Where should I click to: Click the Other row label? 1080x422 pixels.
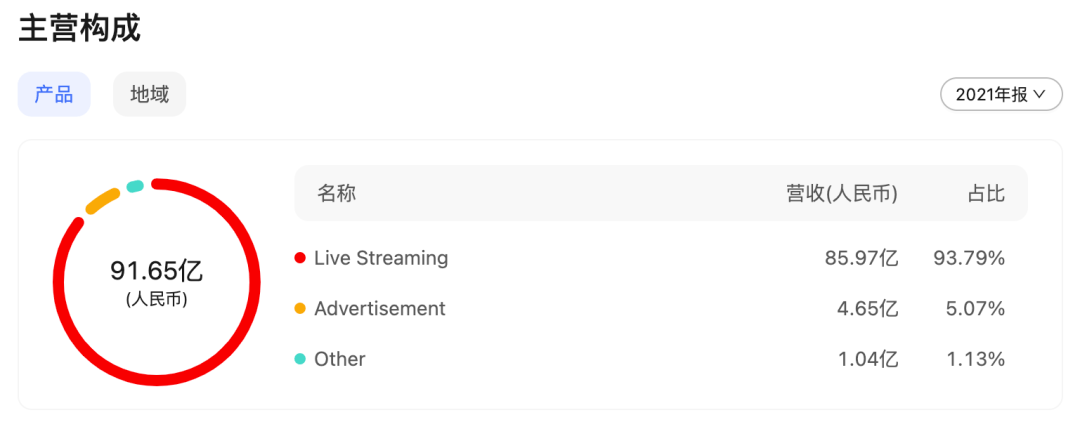[340, 359]
